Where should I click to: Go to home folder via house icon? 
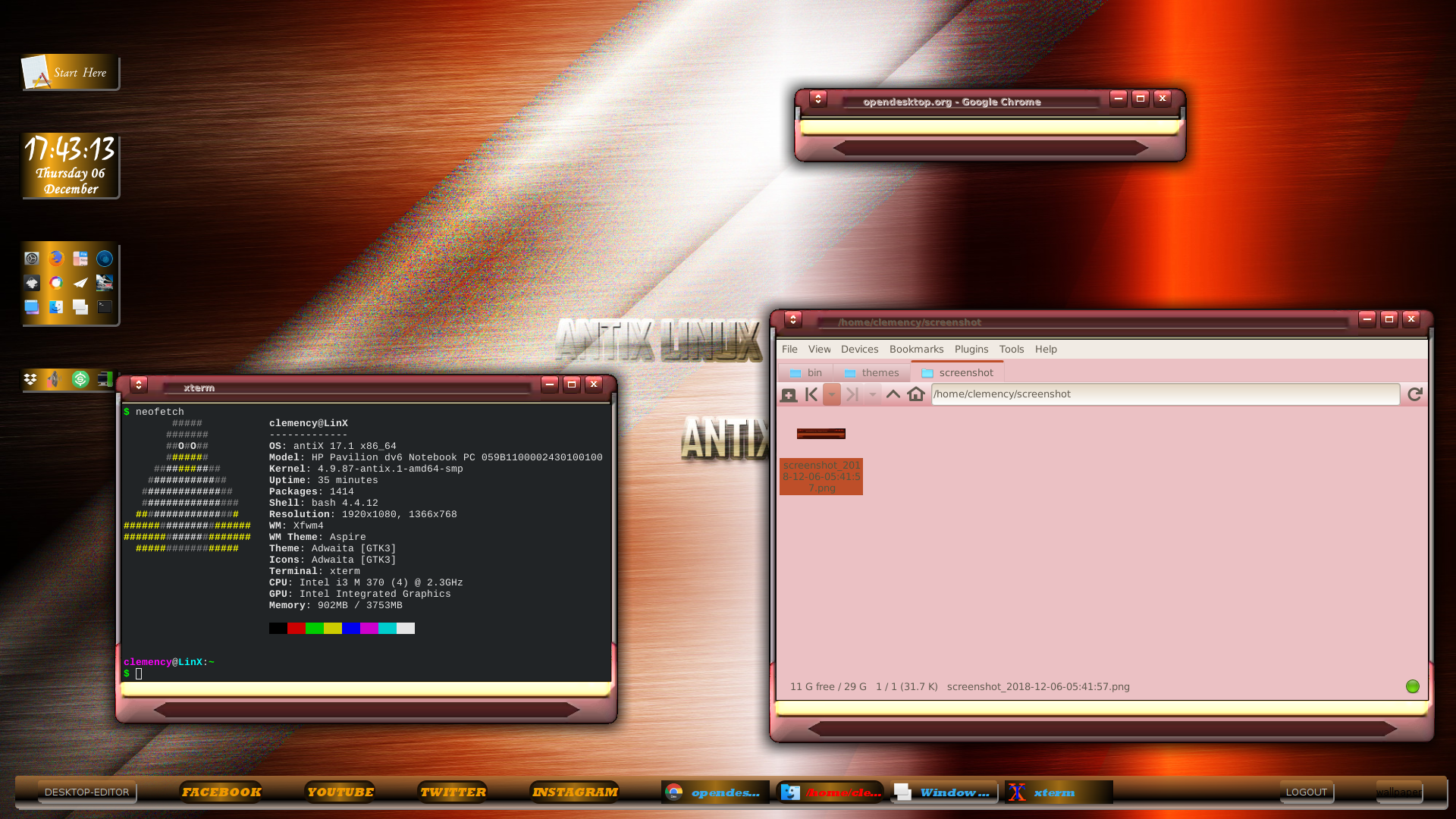tap(916, 394)
